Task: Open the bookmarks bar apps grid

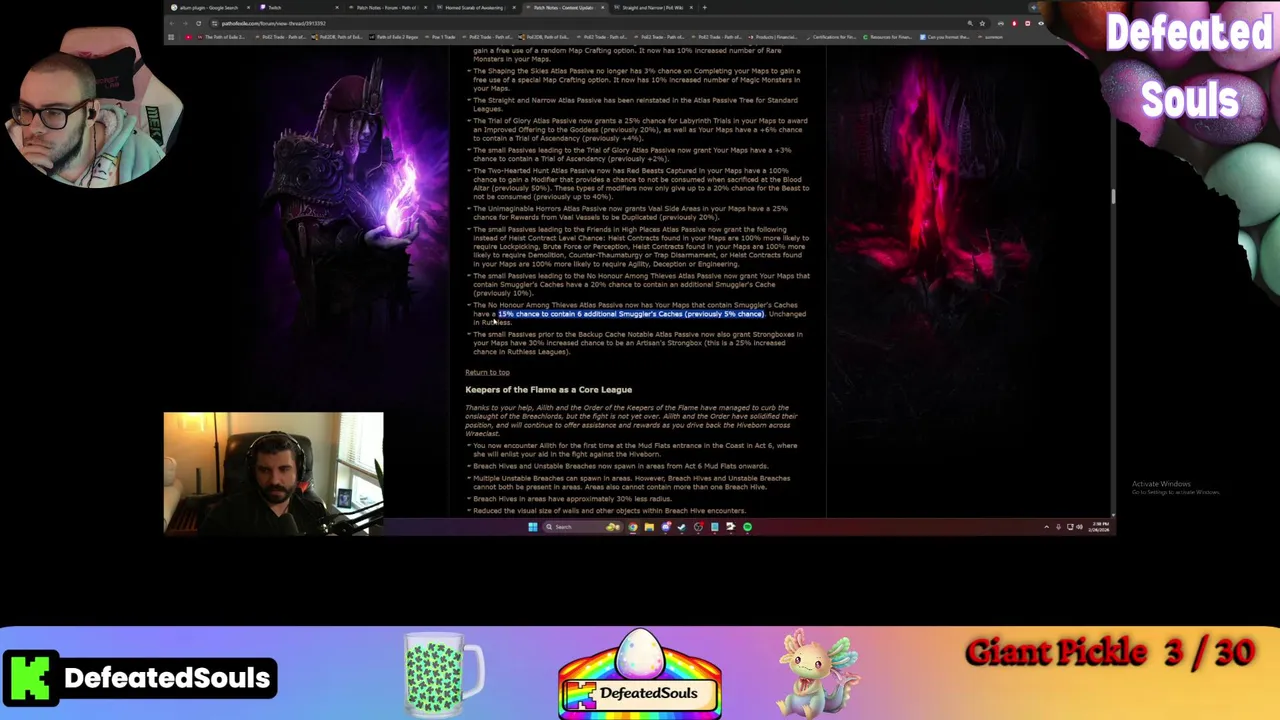Action: coord(171,37)
